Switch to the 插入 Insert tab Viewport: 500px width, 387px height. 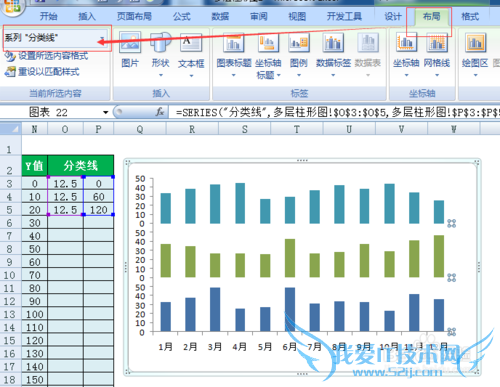coord(87,16)
